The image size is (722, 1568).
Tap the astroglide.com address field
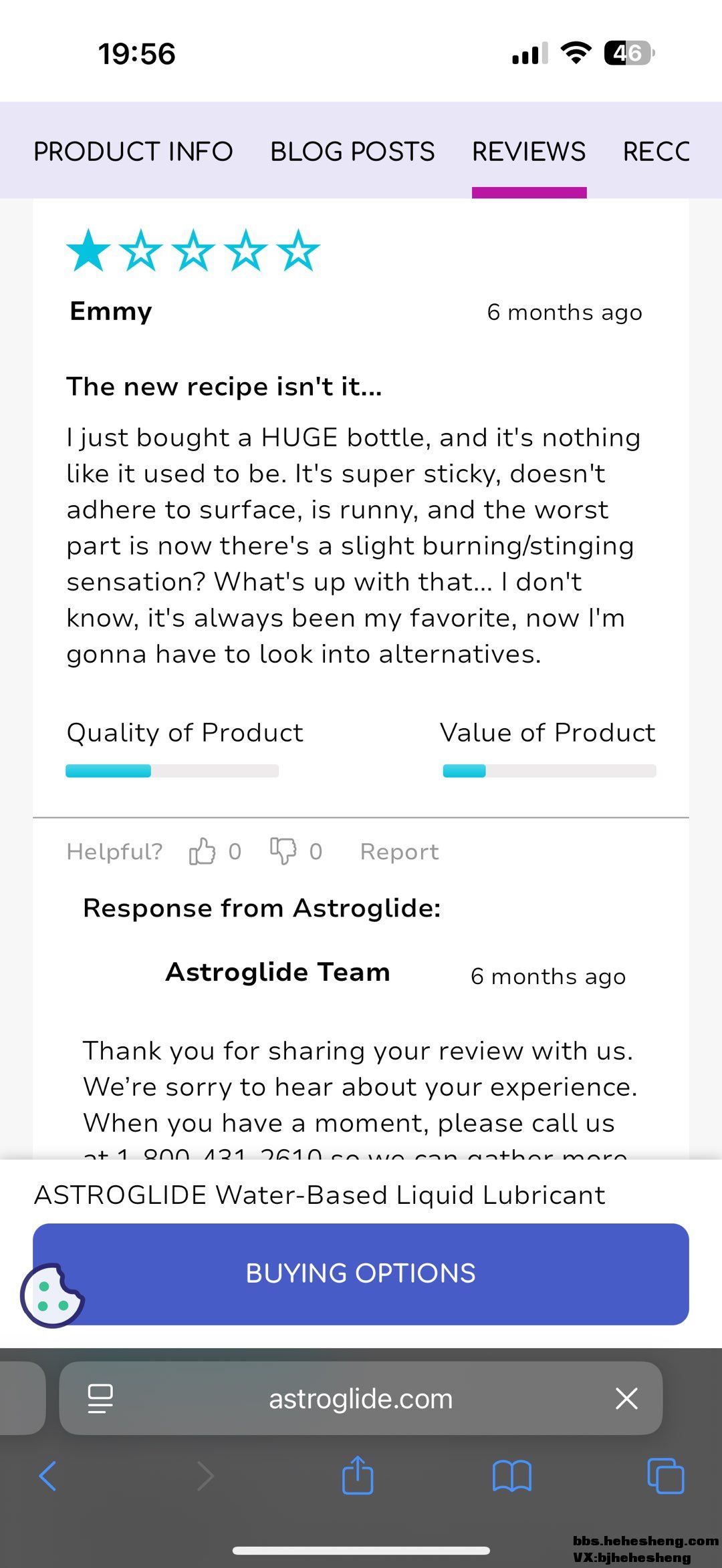(361, 1398)
